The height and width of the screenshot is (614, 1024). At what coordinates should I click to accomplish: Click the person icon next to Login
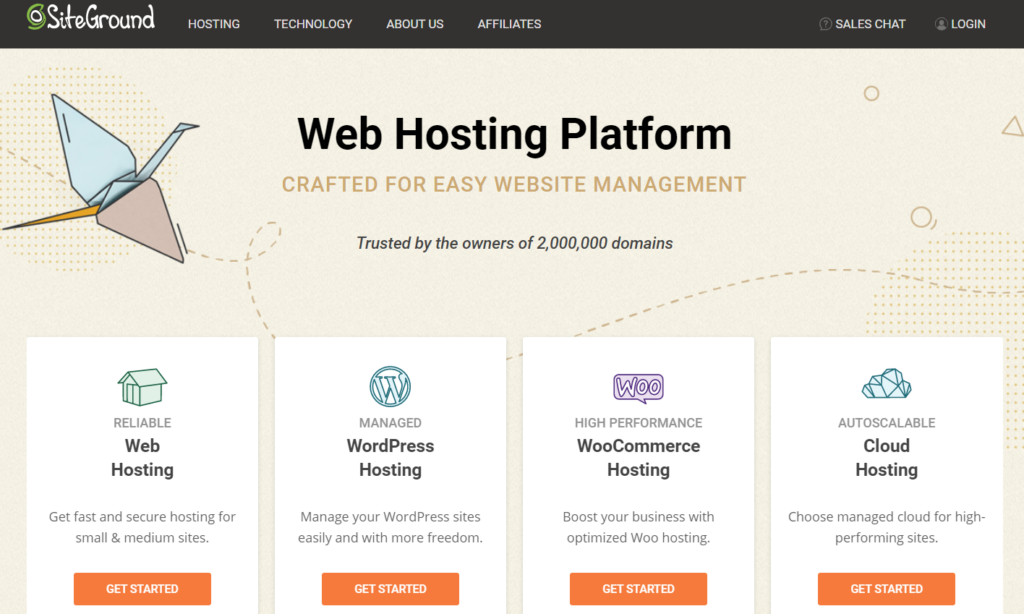pyautogui.click(x=938, y=23)
